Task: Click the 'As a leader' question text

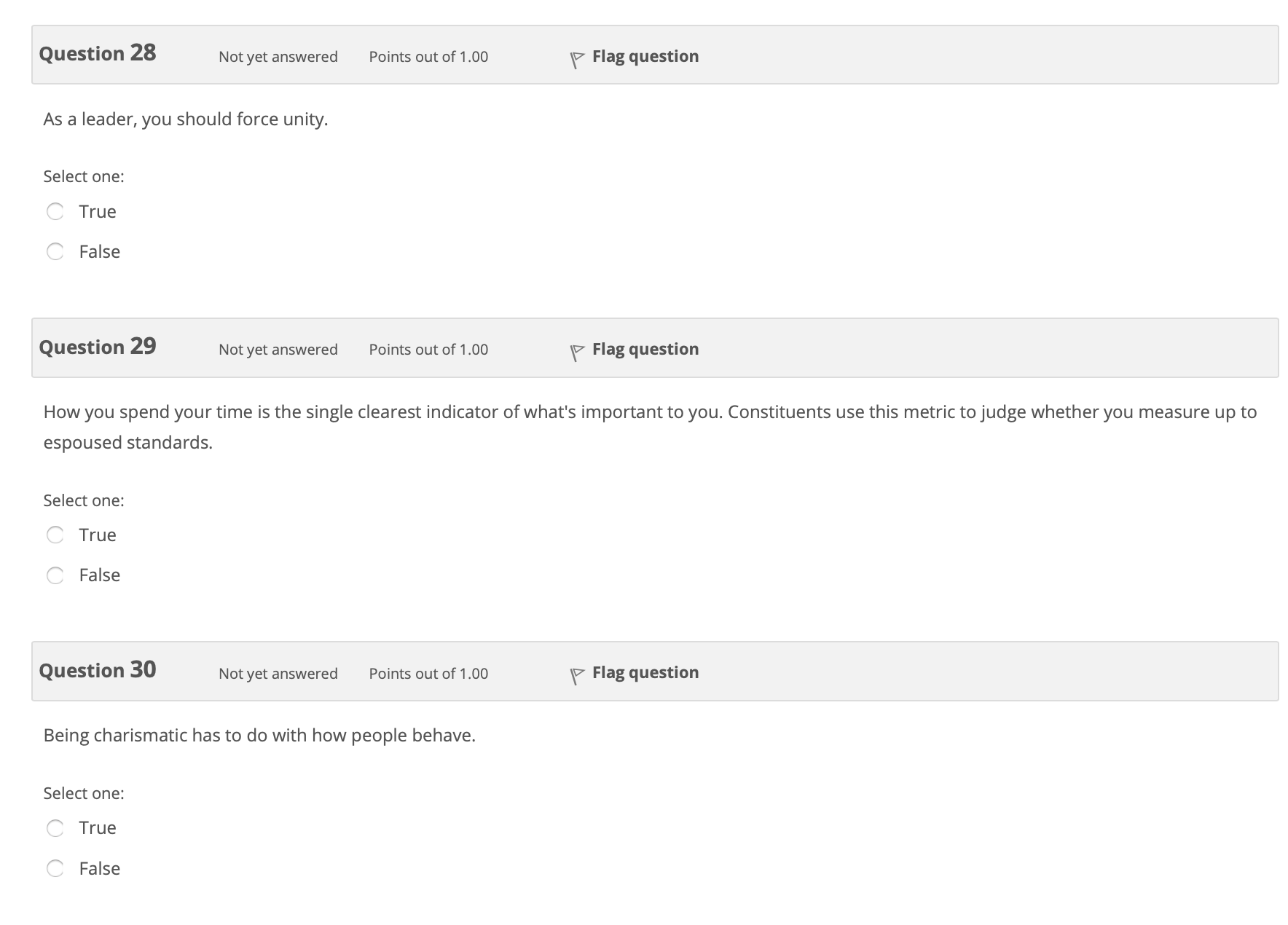Action: (186, 119)
